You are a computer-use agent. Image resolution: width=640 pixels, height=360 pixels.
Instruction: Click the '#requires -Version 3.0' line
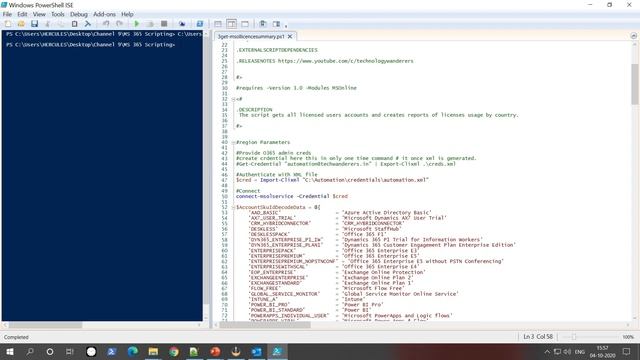pos(296,88)
